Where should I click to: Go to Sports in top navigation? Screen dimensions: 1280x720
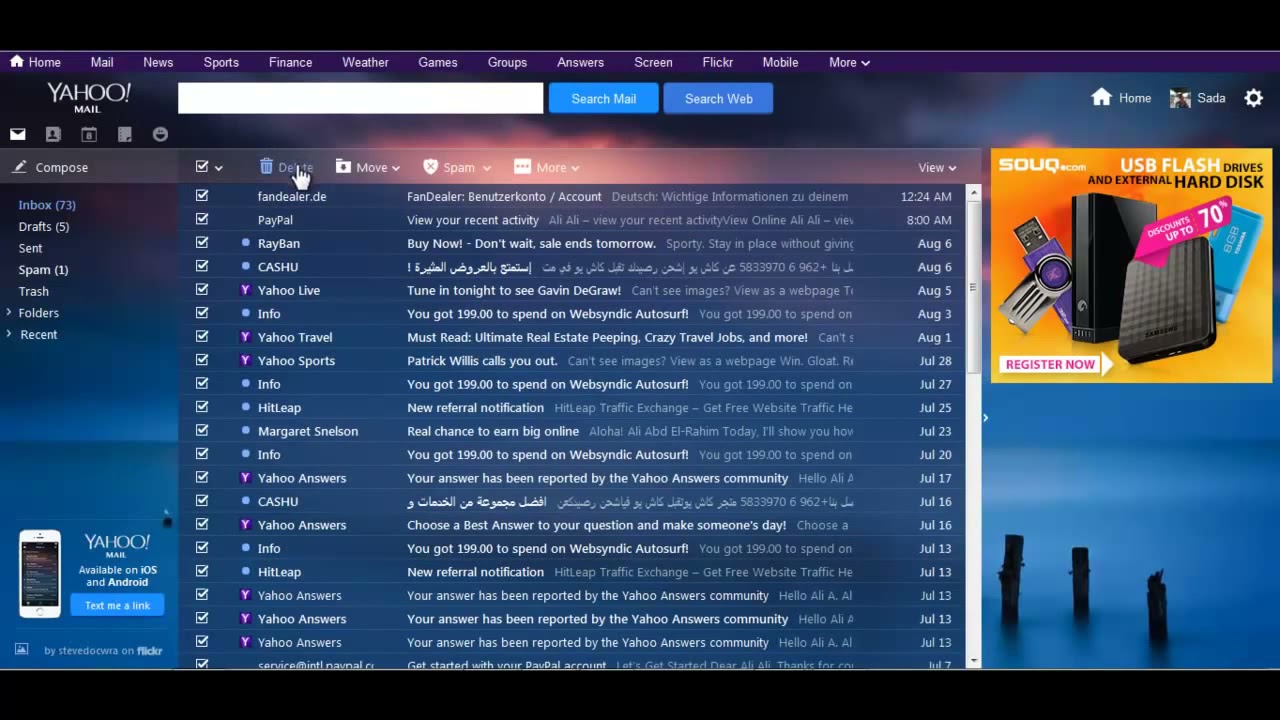221,62
